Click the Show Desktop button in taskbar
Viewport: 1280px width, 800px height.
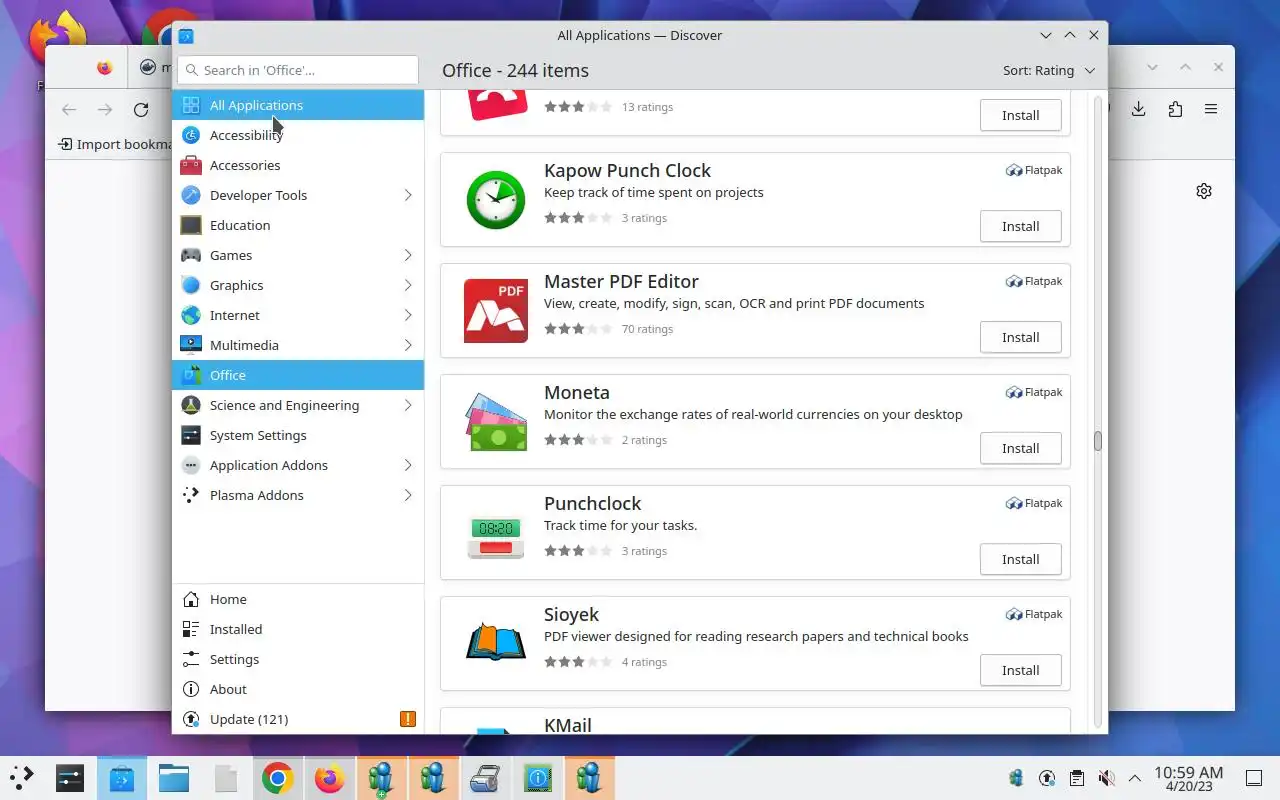pos(1254,778)
